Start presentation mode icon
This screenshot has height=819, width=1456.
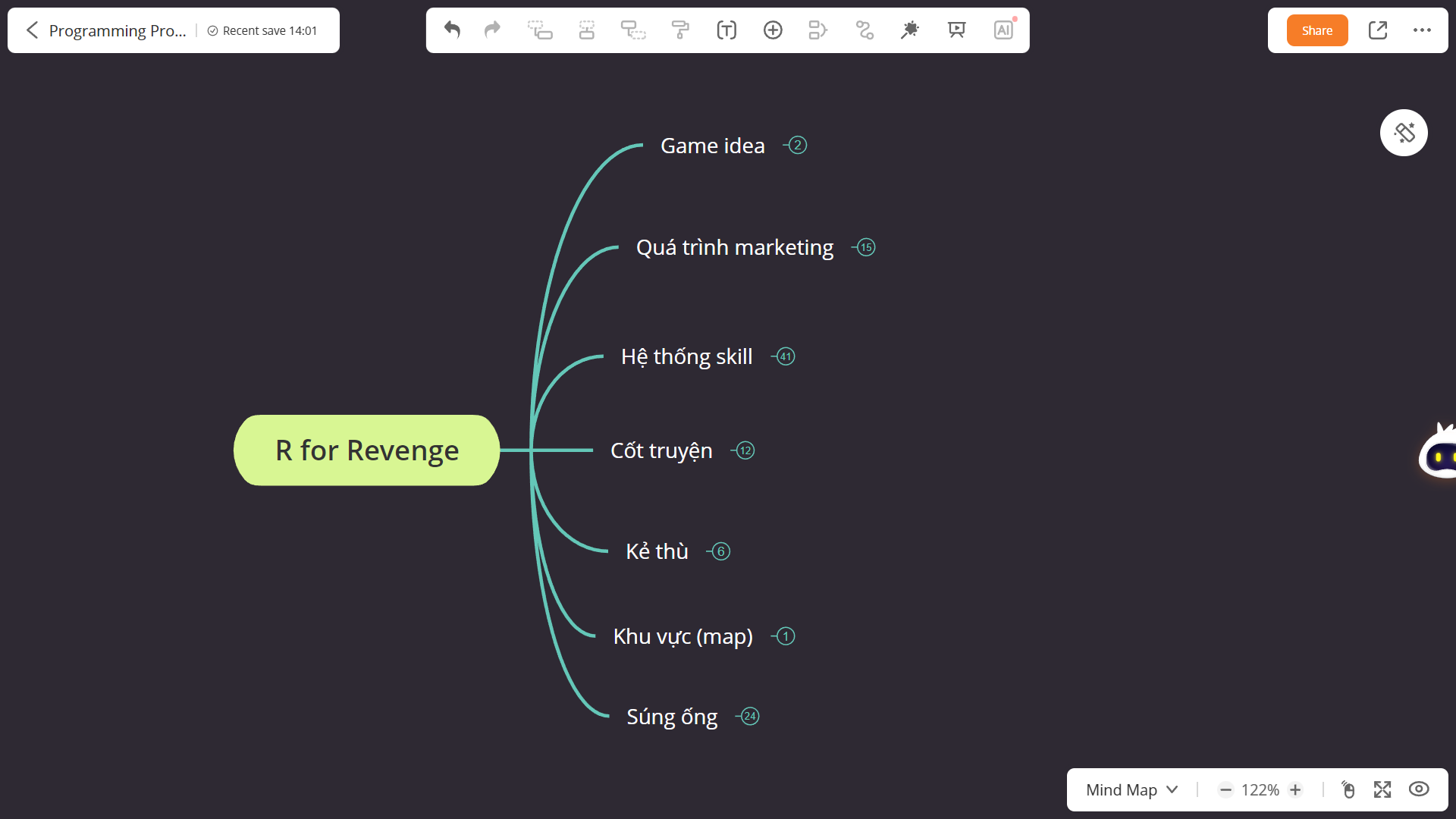[957, 30]
